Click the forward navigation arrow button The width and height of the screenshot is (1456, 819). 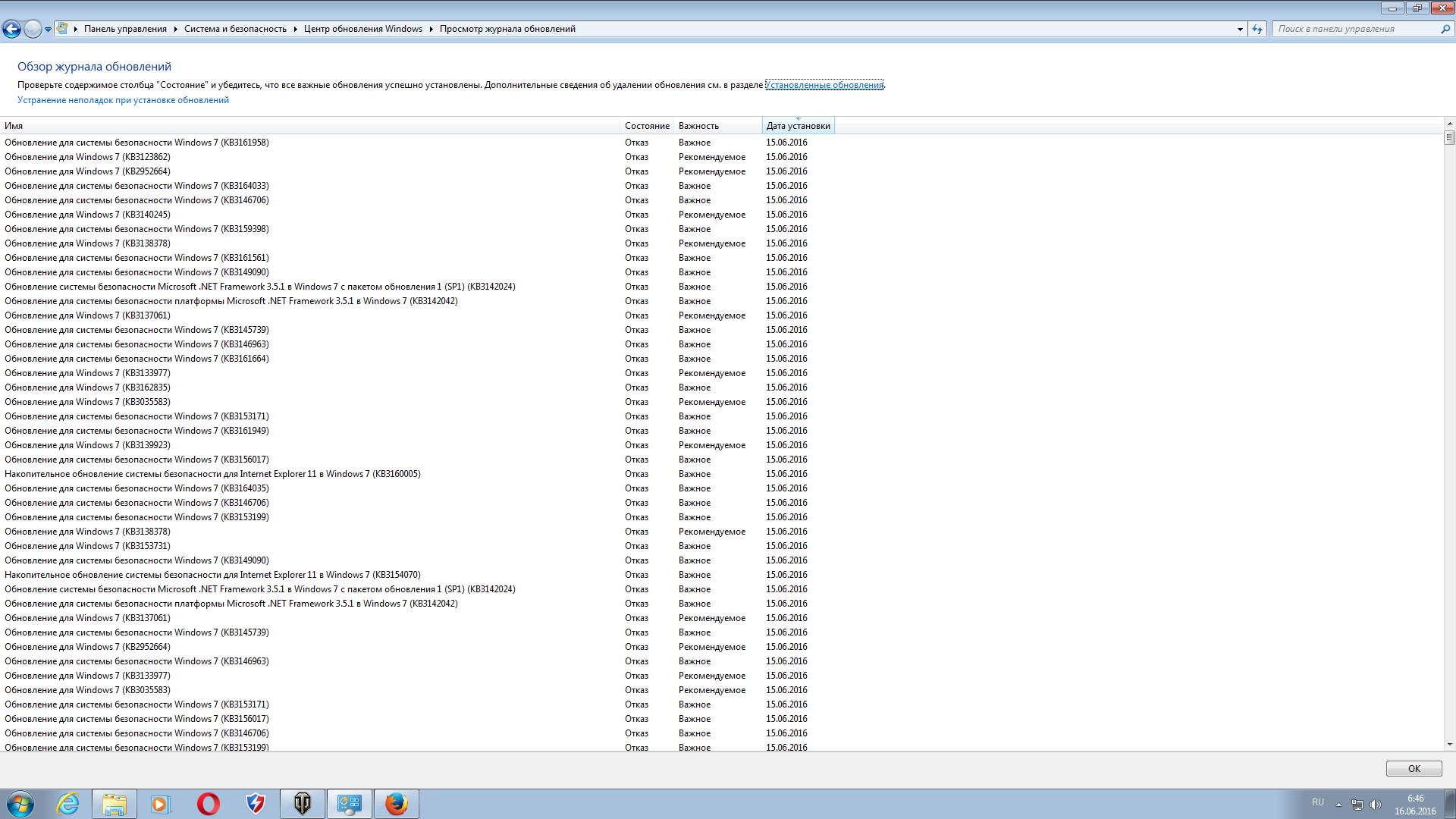coord(33,29)
